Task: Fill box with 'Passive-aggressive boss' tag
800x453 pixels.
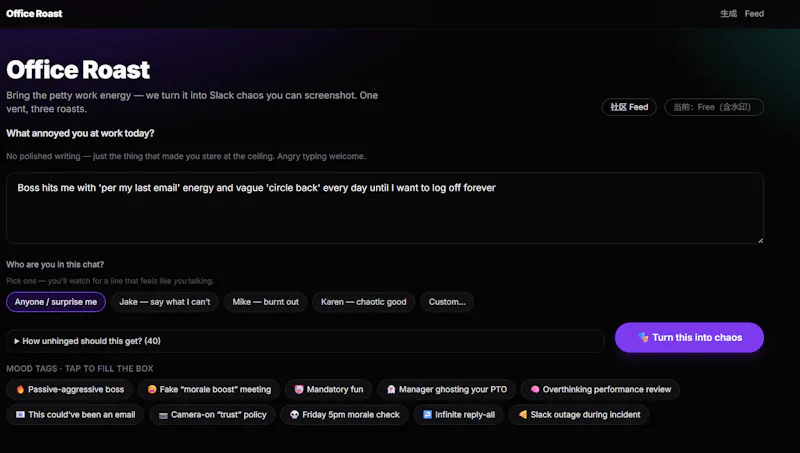Action: click(x=69, y=389)
